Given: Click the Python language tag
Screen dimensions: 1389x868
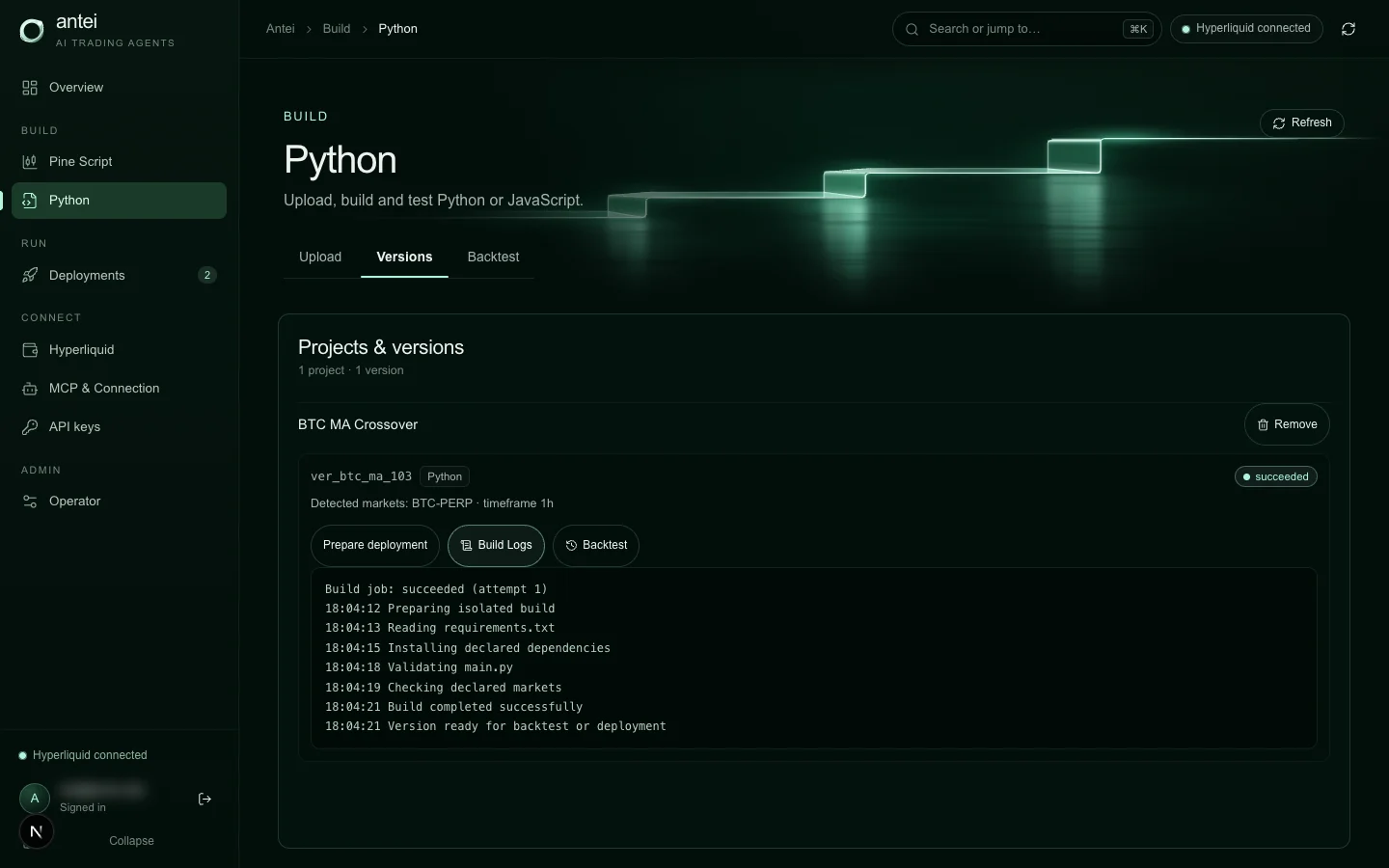Looking at the screenshot, I should (445, 476).
